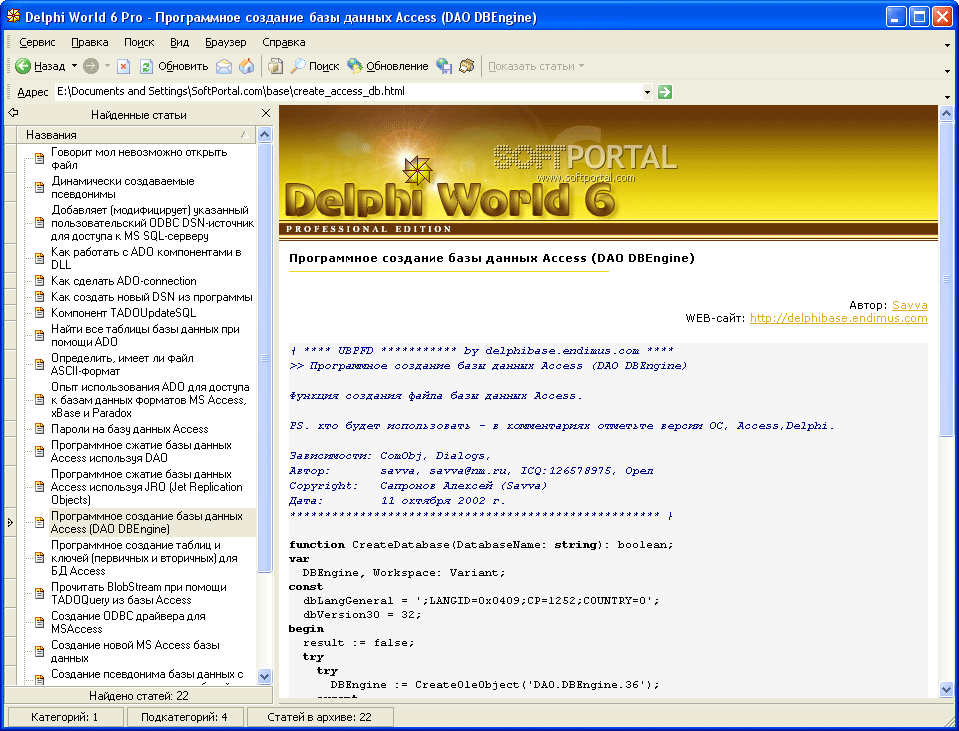Select article Создание новой MS Access базы данных
Screen dimensions: 959x731
tap(135, 651)
